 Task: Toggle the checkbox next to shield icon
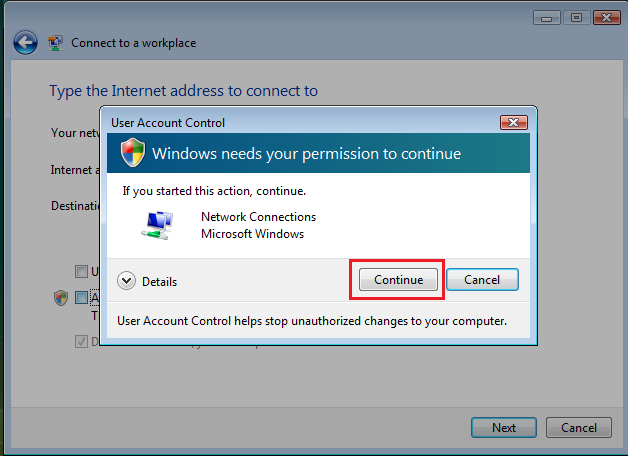tap(81, 298)
